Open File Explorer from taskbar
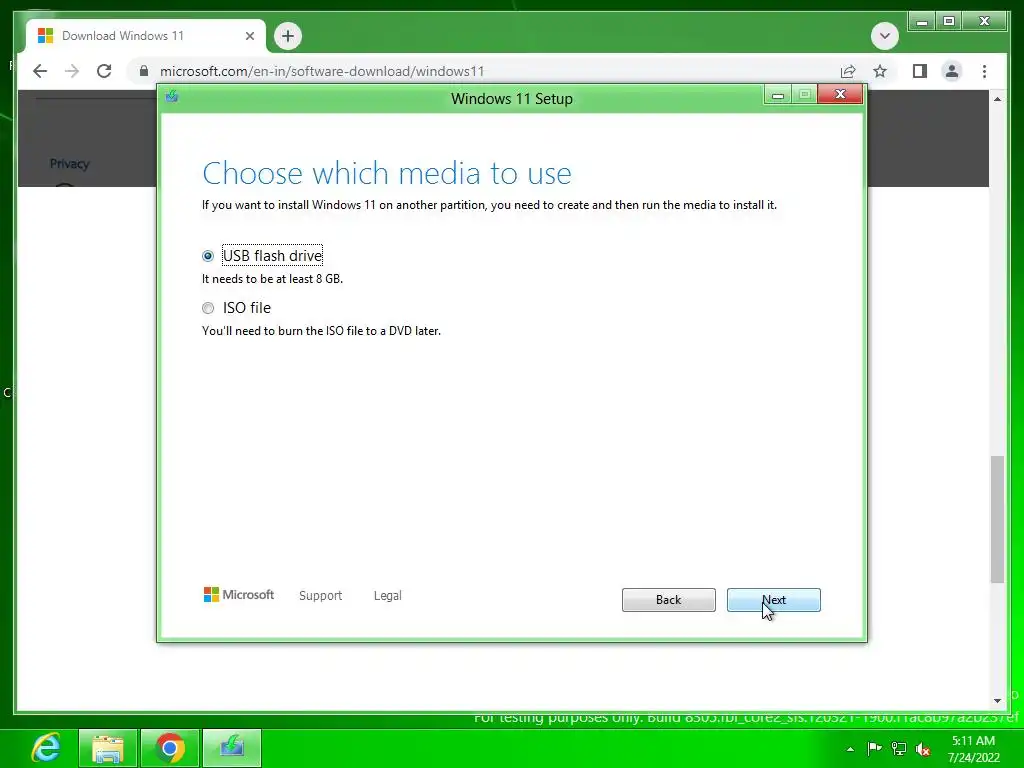 (108, 748)
